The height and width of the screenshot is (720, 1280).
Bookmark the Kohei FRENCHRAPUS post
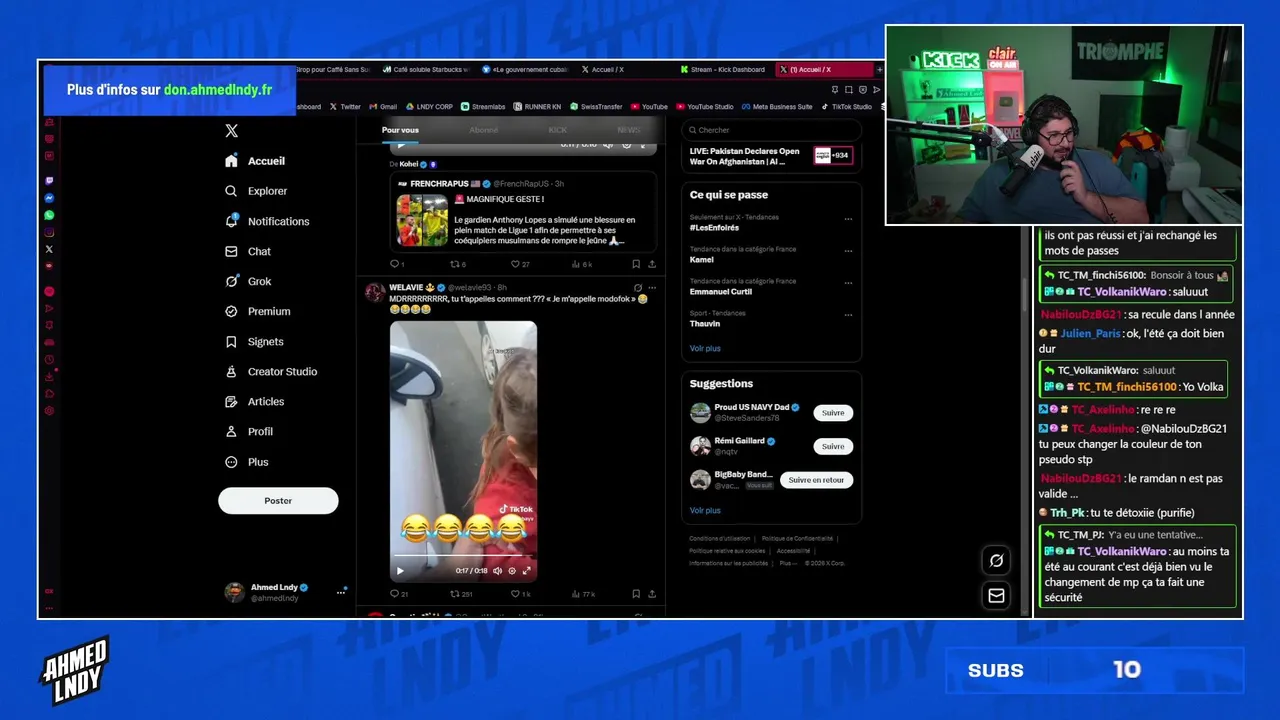coord(636,264)
